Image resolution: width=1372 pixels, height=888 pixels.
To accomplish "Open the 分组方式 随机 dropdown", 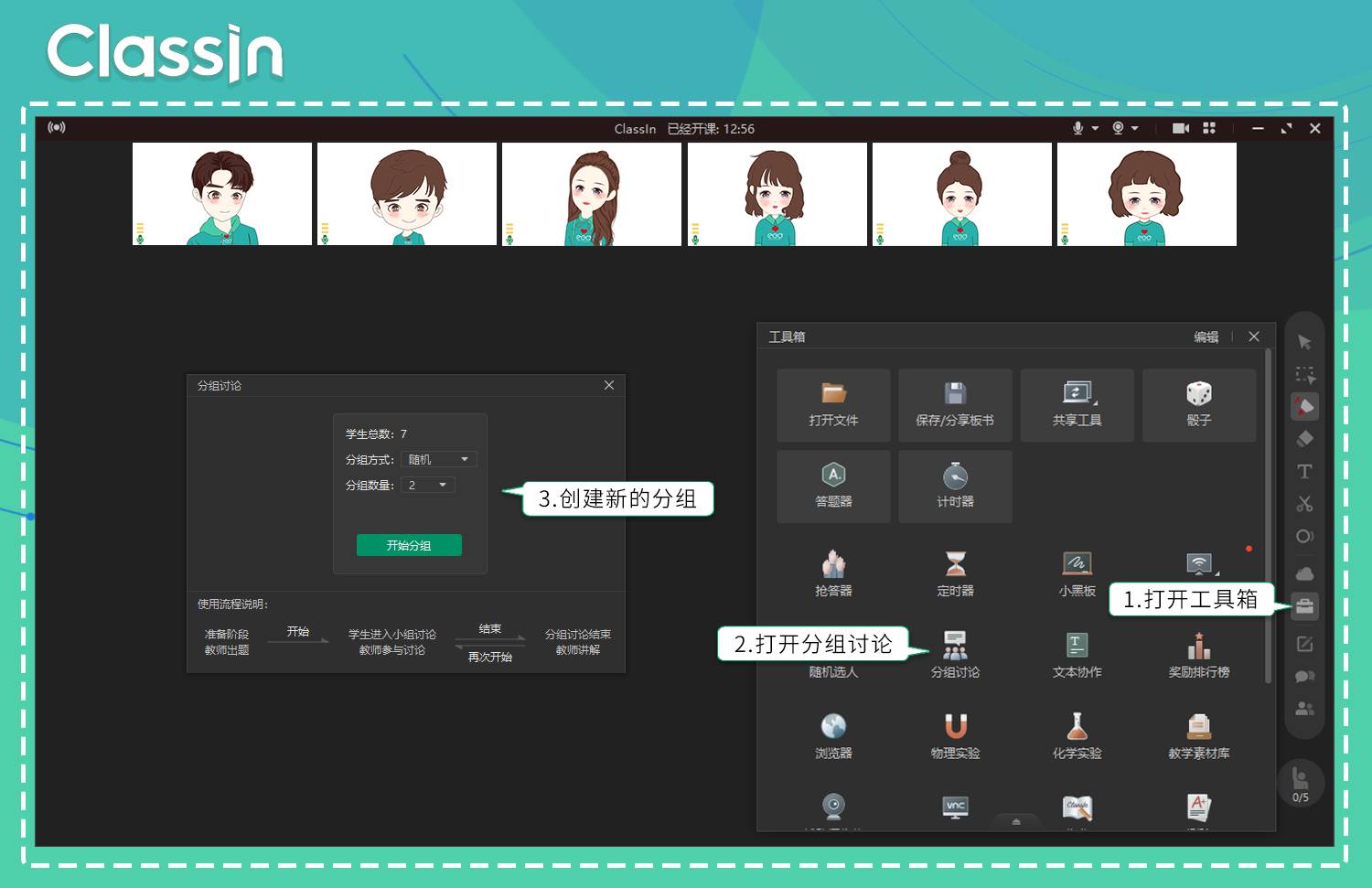I will pos(438,459).
